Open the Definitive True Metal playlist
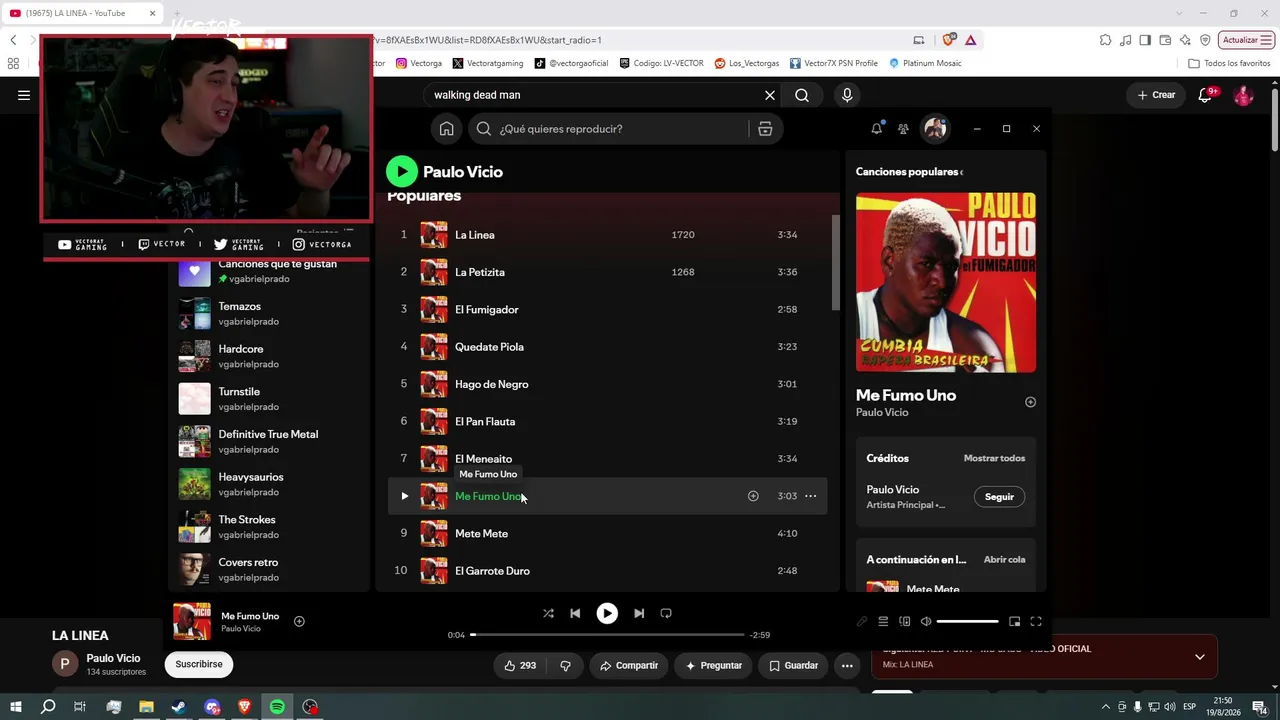The height and width of the screenshot is (720, 1280). click(x=270, y=441)
